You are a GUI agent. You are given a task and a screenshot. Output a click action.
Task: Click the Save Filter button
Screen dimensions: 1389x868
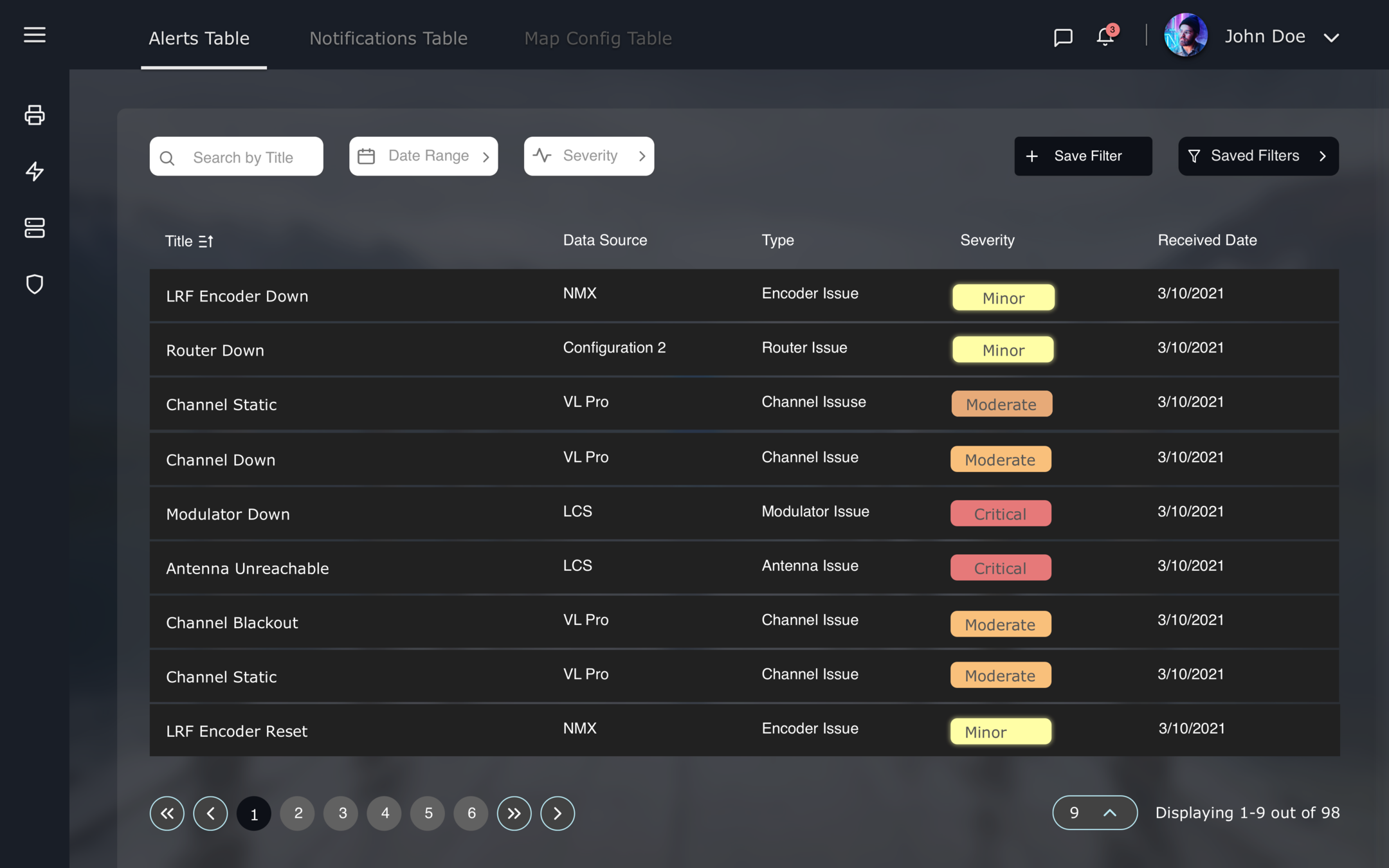1083,156
